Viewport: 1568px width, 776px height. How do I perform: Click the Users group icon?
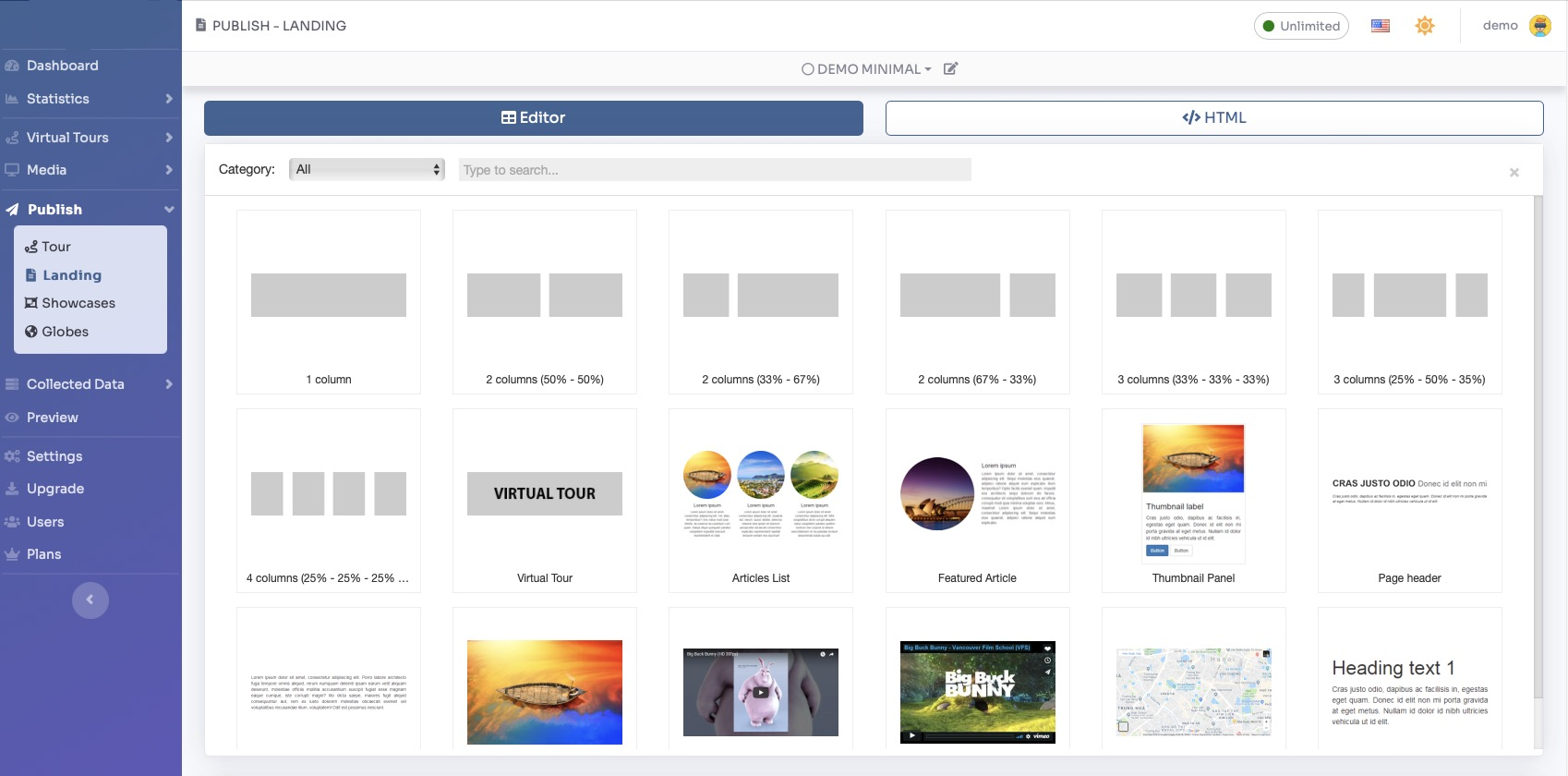click(12, 522)
